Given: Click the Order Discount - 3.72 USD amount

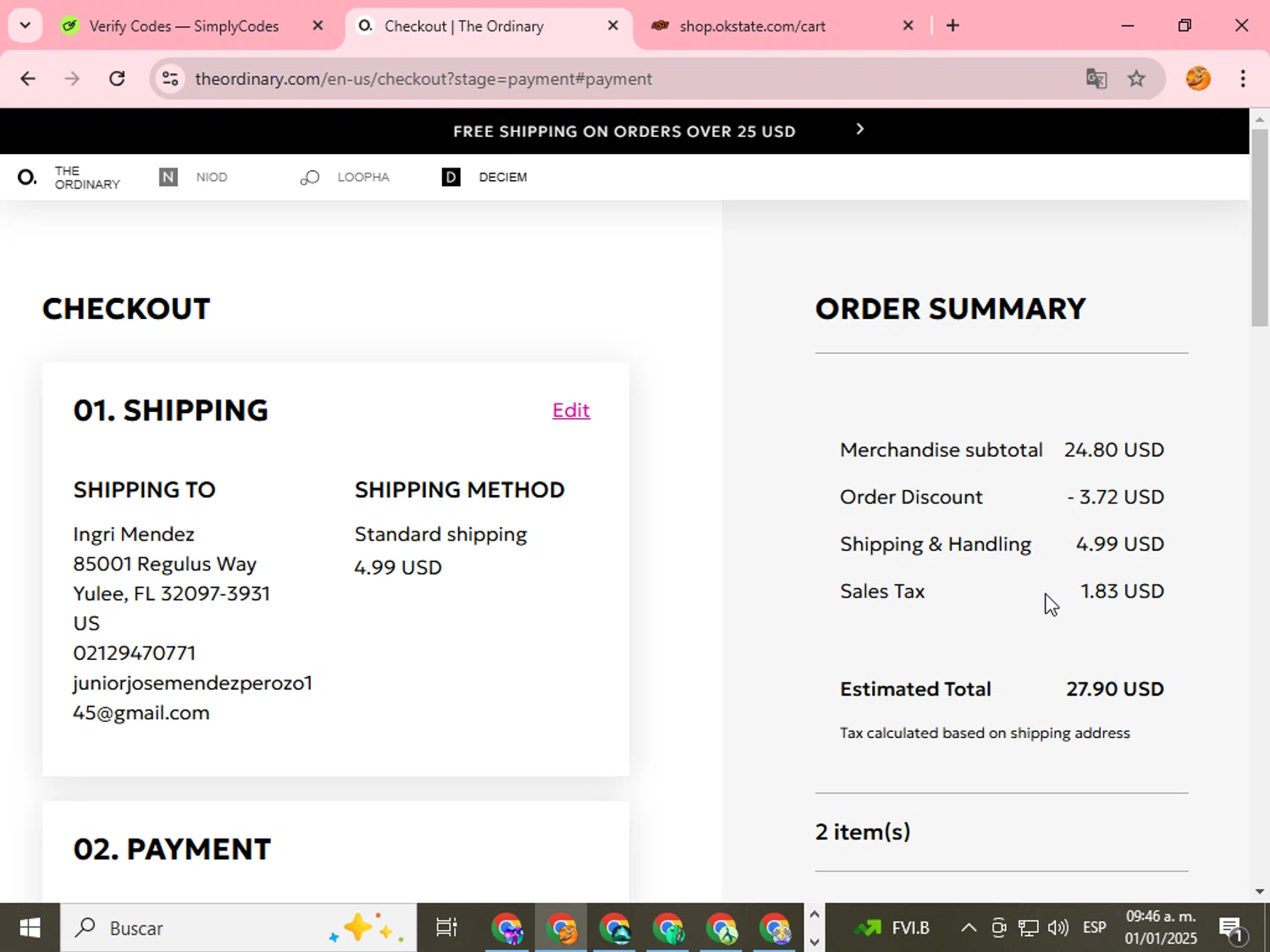Looking at the screenshot, I should pyautogui.click(x=1116, y=497).
